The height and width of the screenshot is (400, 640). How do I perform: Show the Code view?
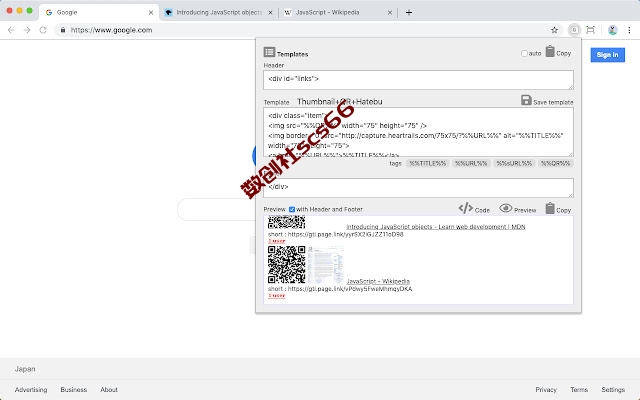(x=474, y=209)
